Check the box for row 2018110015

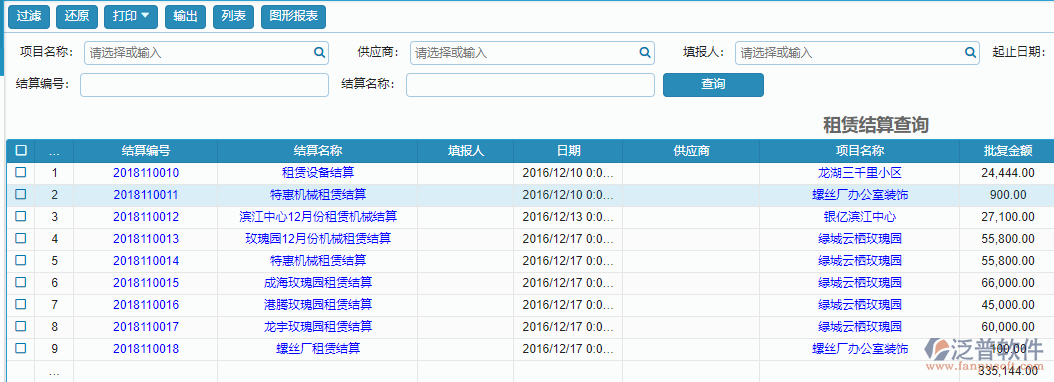(21, 282)
